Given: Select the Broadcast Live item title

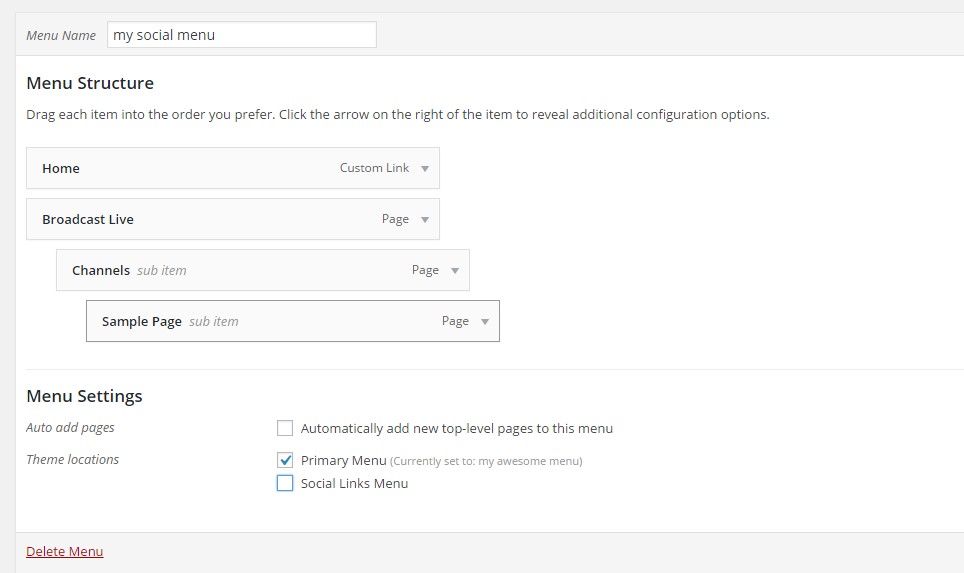Looking at the screenshot, I should coord(88,219).
